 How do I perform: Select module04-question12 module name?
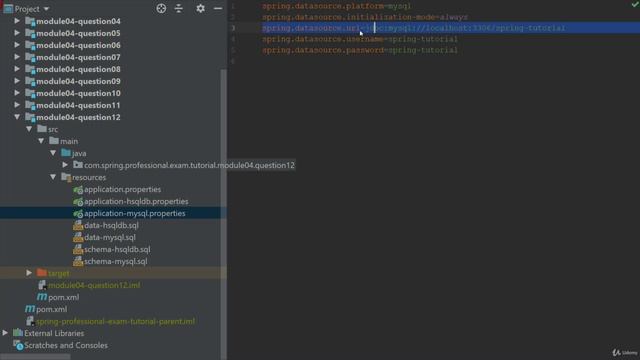78,118
